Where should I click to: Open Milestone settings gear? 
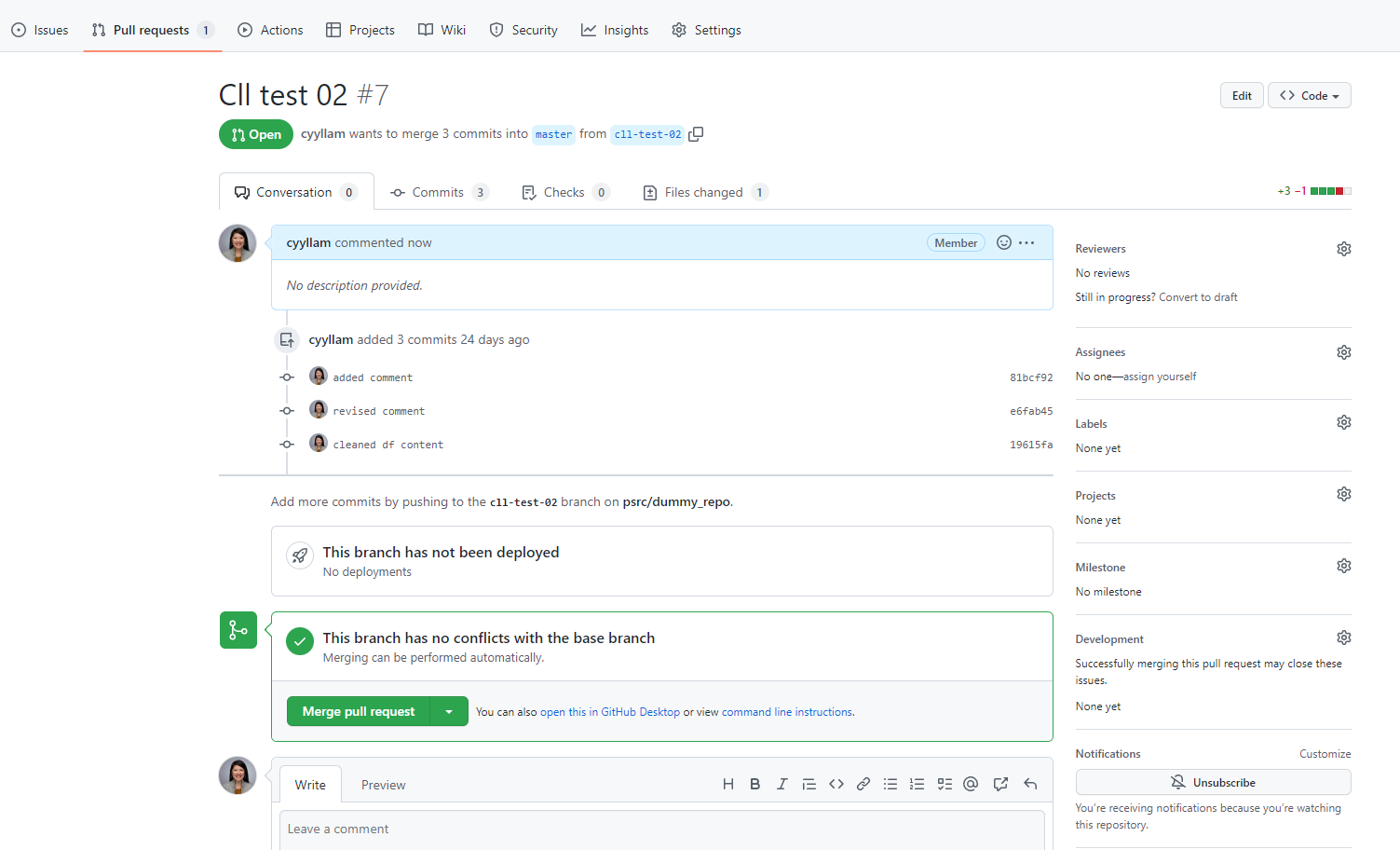tap(1344, 566)
